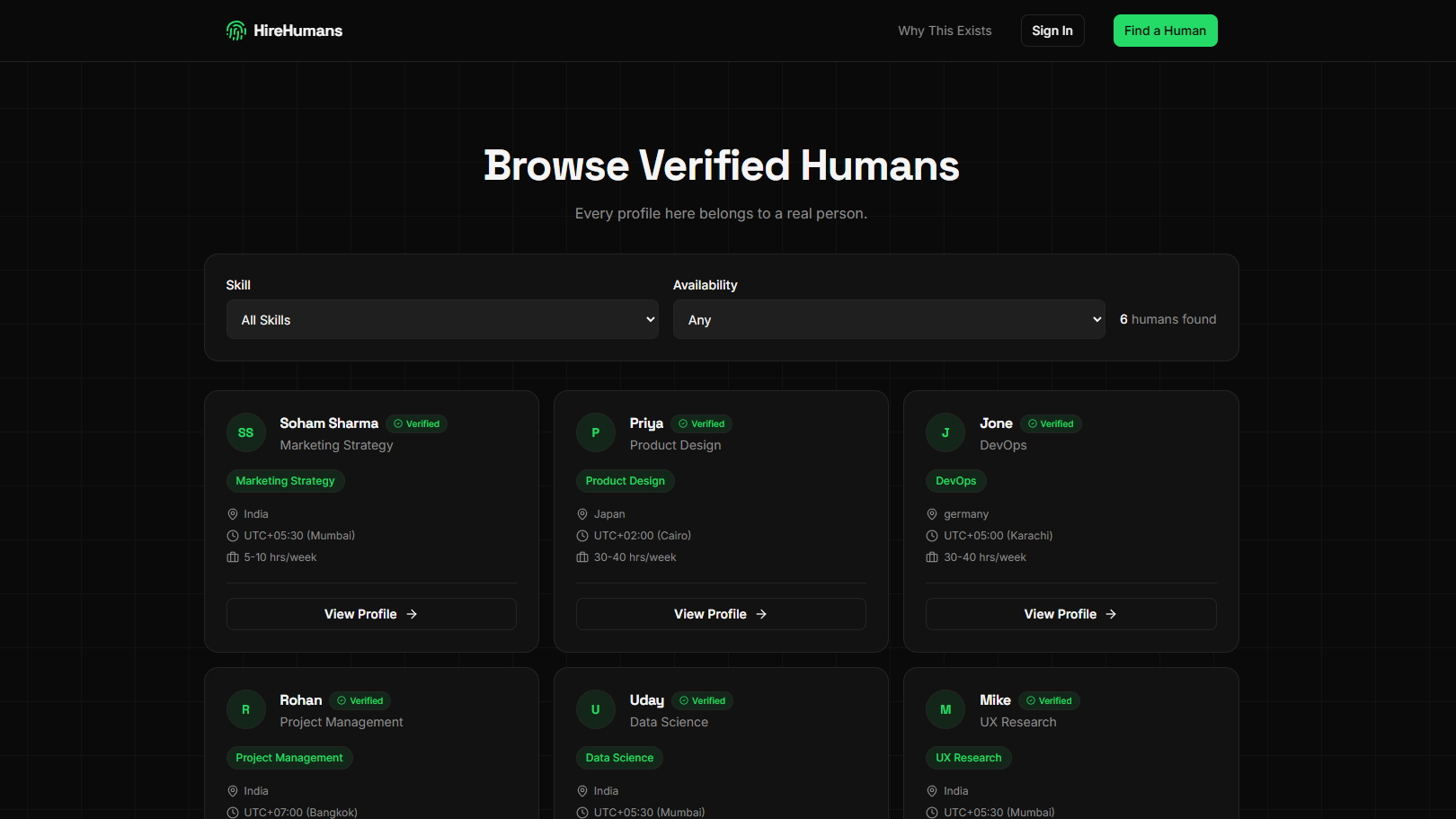Click the Marketing Strategy tag on Soham's card
The image size is (1456, 819).
pyautogui.click(x=285, y=480)
